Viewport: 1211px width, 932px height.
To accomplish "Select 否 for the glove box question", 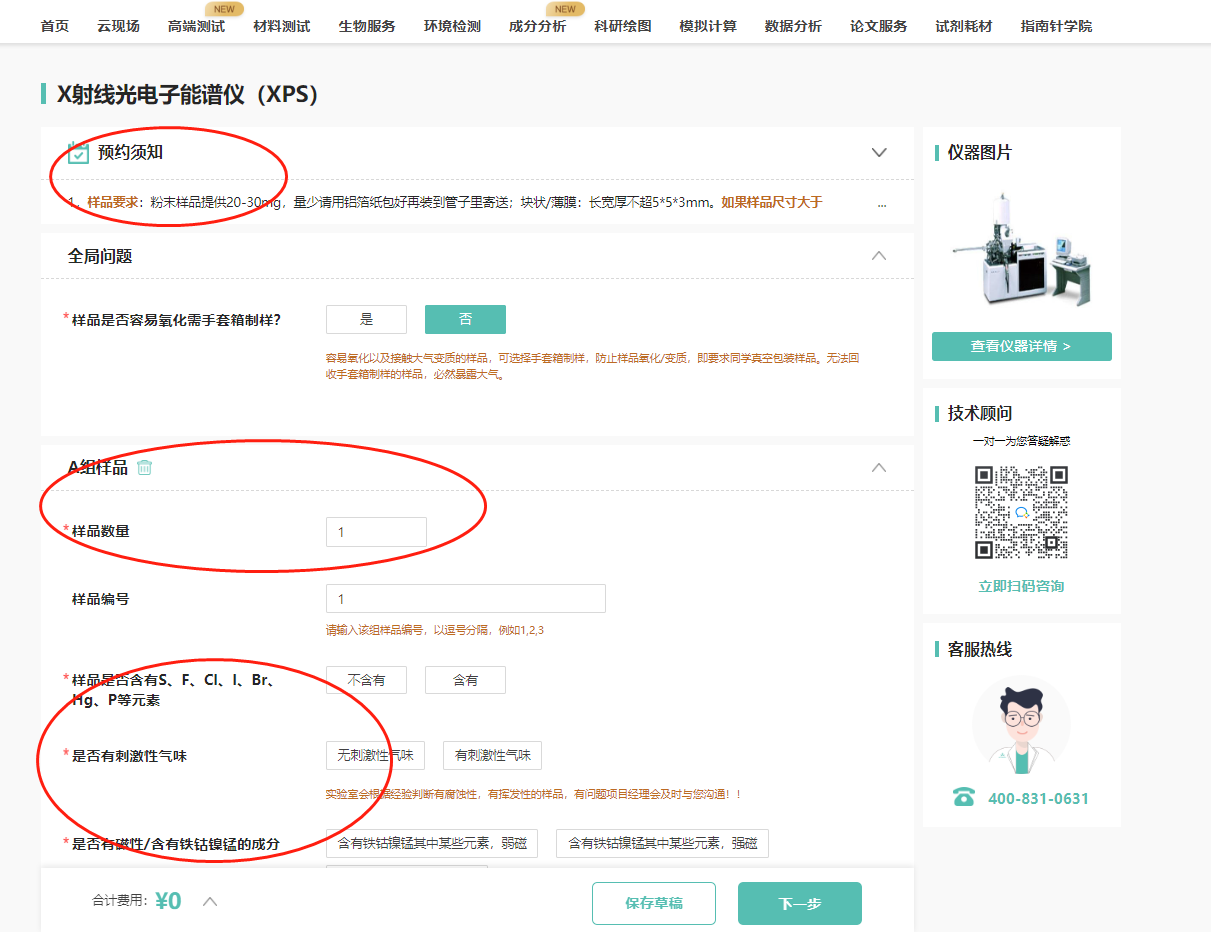I will click(x=464, y=319).
